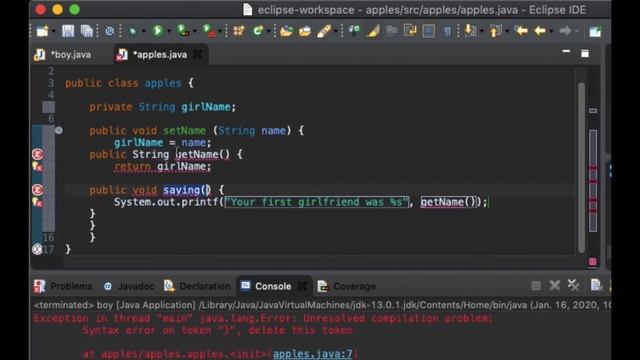Image resolution: width=640 pixels, height=360 pixels.
Task: Follow the apples.java:7 stack trace link
Action: coord(313,353)
